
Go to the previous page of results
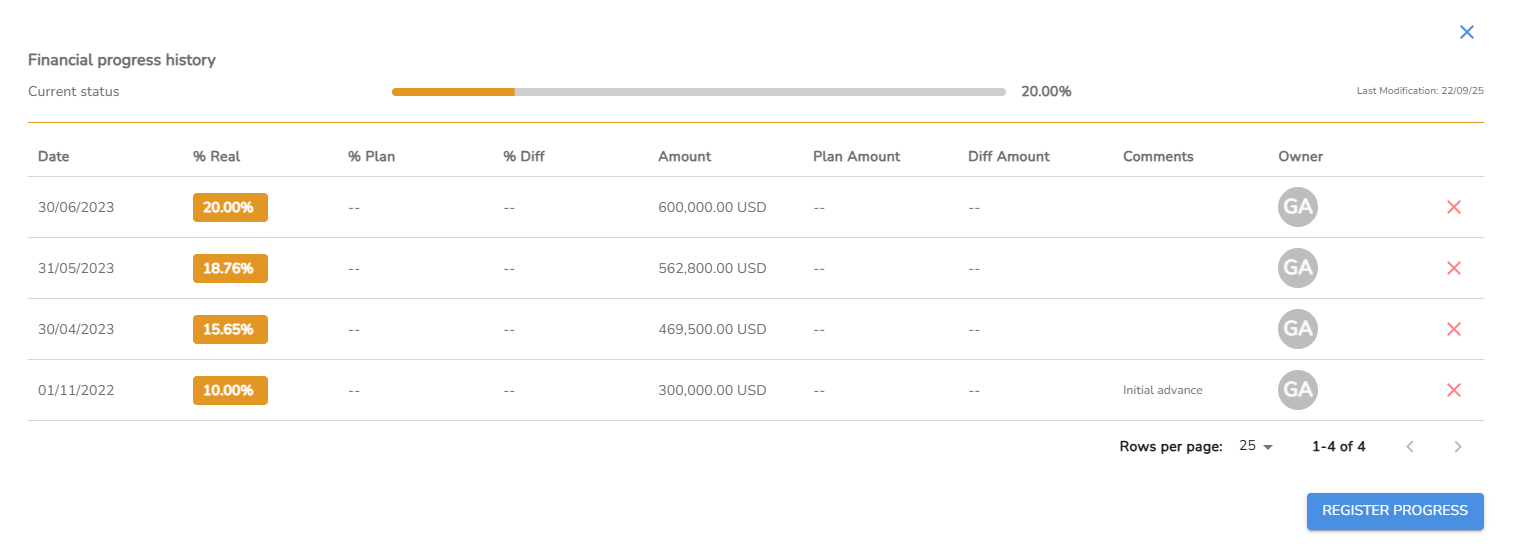pyautogui.click(x=1410, y=447)
